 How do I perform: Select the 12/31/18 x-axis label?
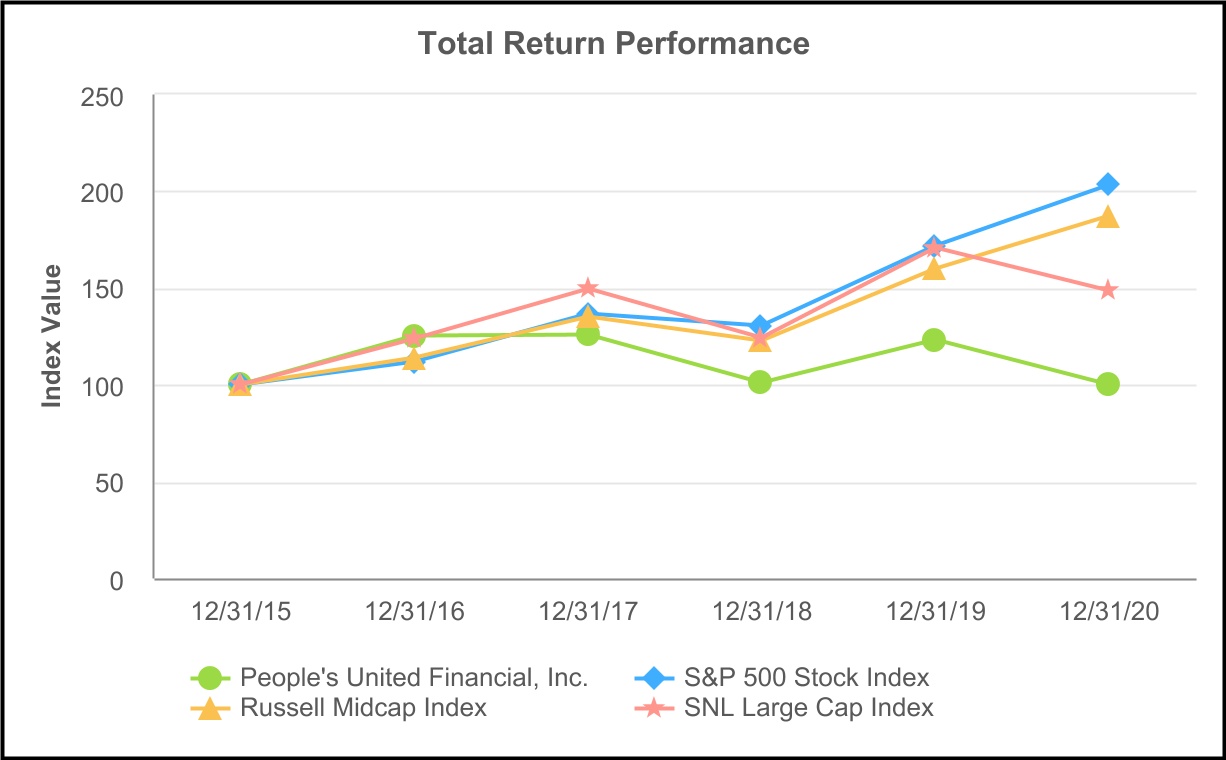coord(760,613)
